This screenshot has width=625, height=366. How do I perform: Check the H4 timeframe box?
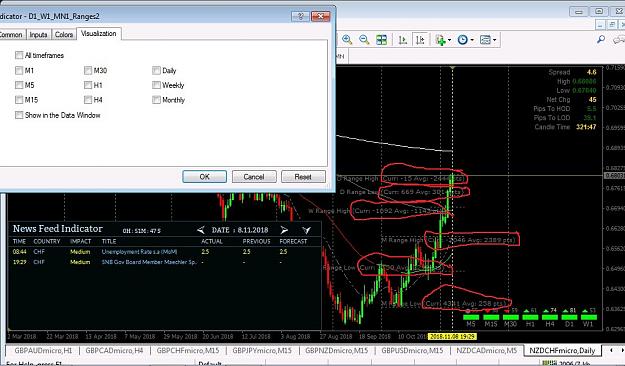point(88,100)
